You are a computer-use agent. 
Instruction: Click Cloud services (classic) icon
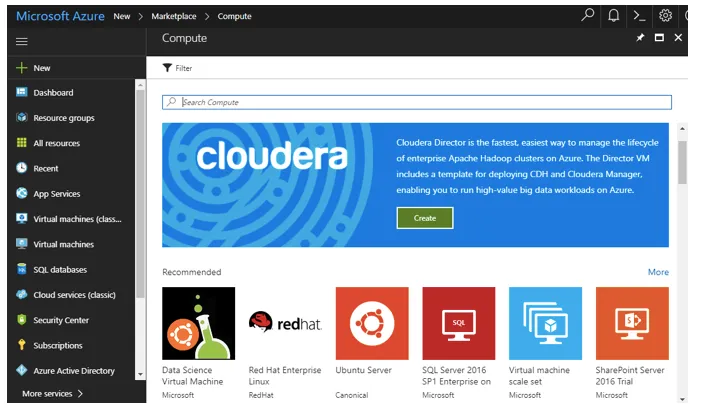22,294
